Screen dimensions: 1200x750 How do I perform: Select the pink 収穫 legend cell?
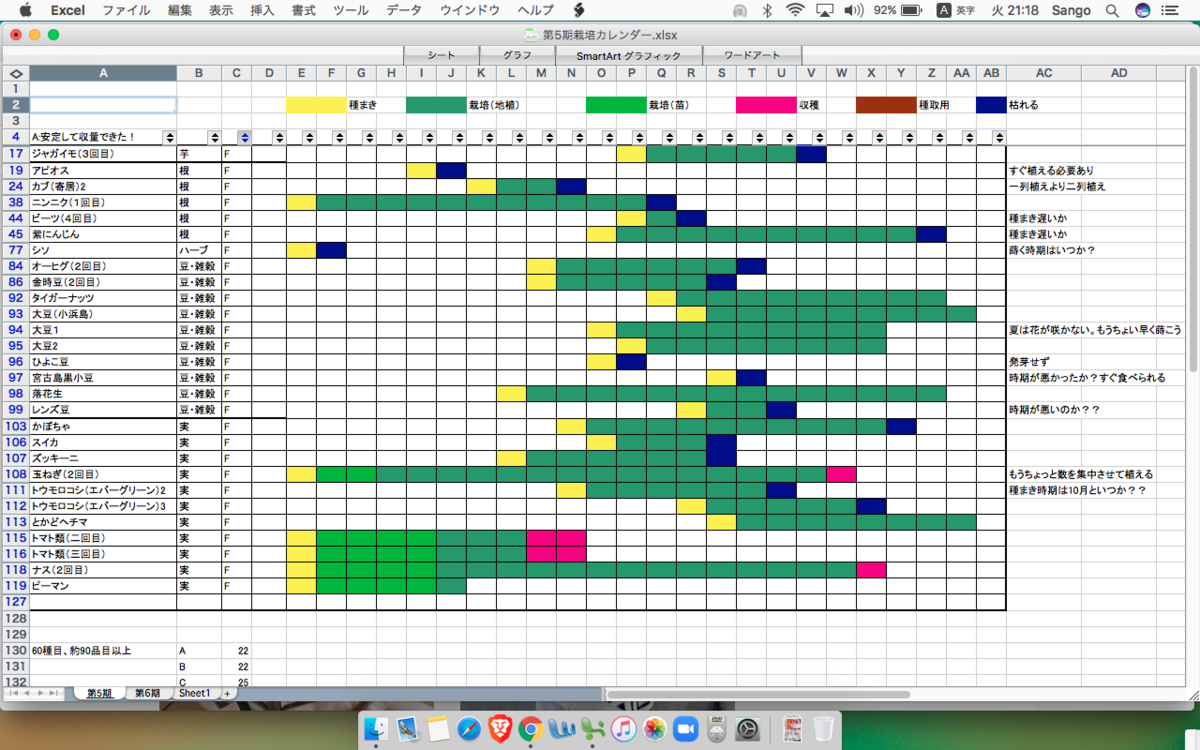coord(766,105)
